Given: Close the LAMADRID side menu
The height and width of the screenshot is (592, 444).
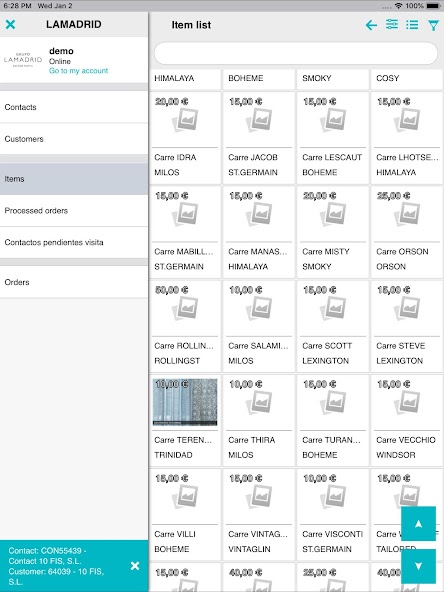Looking at the screenshot, I should click(11, 25).
